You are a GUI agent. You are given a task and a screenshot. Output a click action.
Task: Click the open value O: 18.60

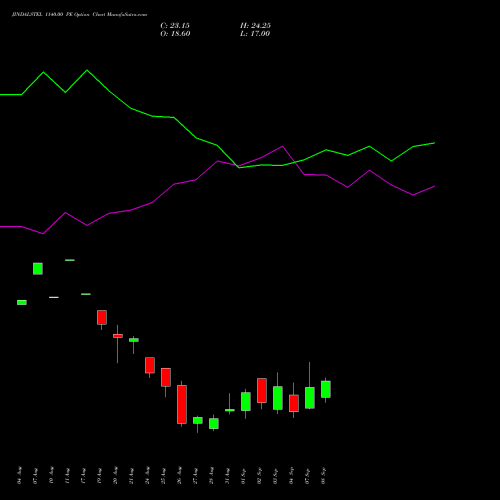click(175, 34)
